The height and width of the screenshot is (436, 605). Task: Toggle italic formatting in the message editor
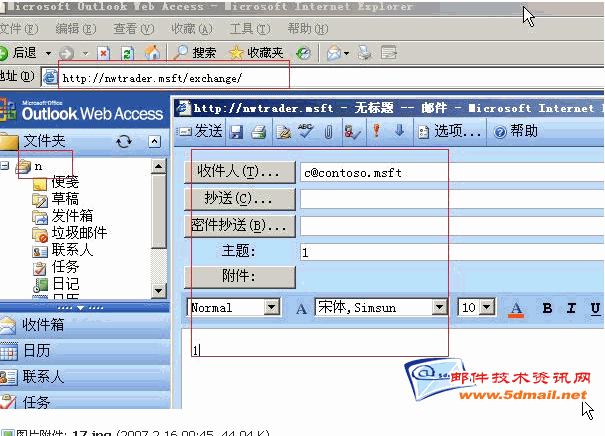pos(572,308)
